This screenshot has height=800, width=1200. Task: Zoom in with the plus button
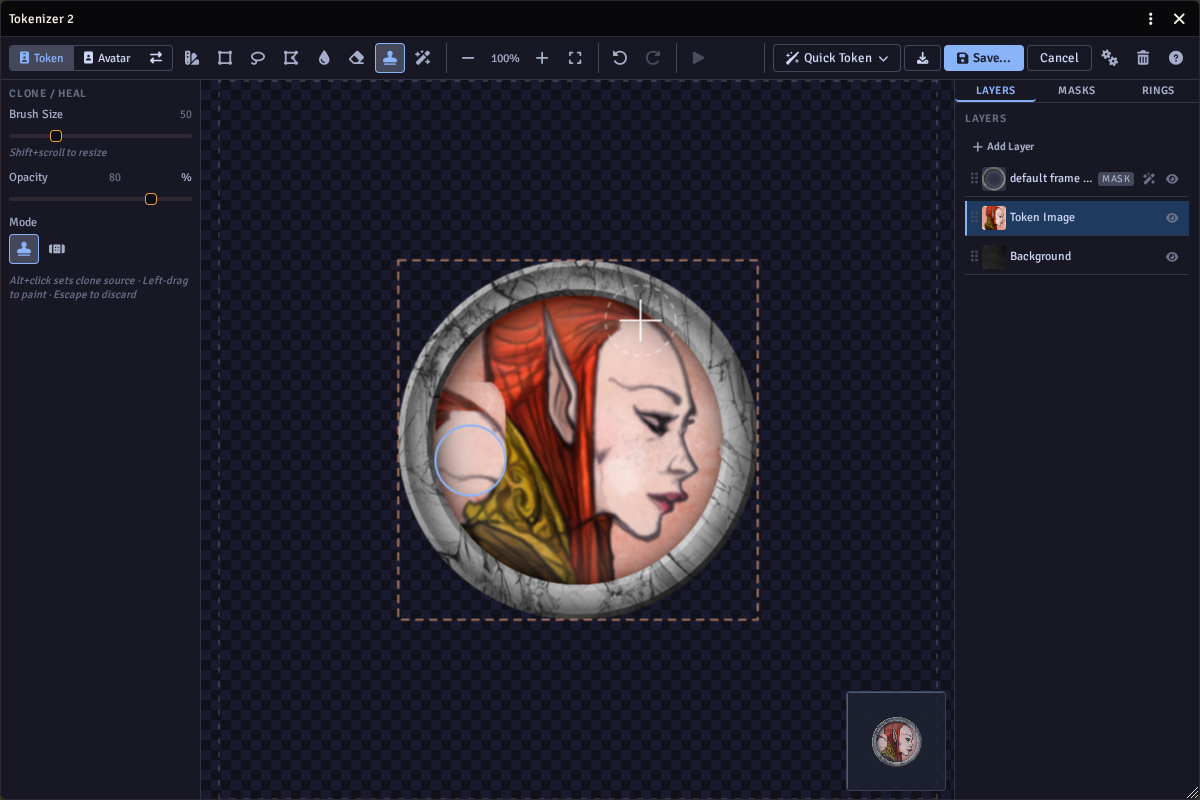542,58
